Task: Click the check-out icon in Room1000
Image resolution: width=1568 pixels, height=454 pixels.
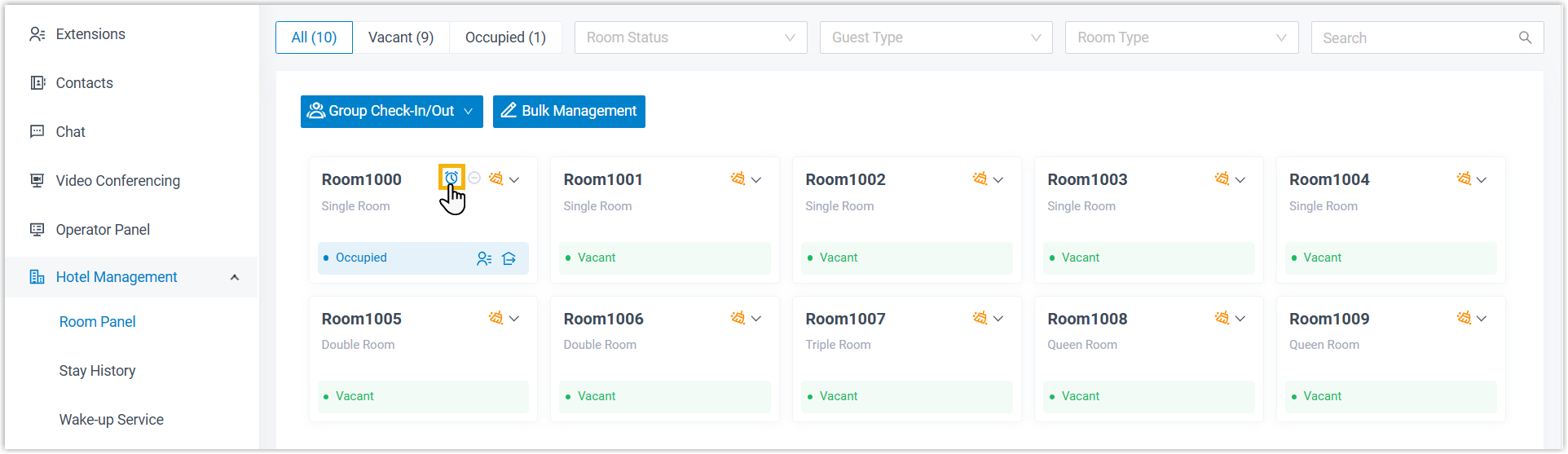Action: click(509, 258)
